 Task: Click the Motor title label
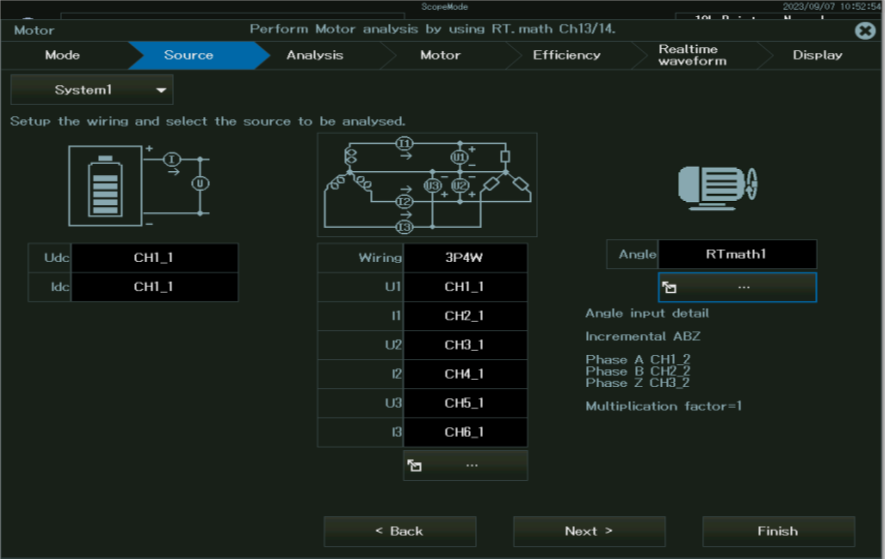(34, 30)
